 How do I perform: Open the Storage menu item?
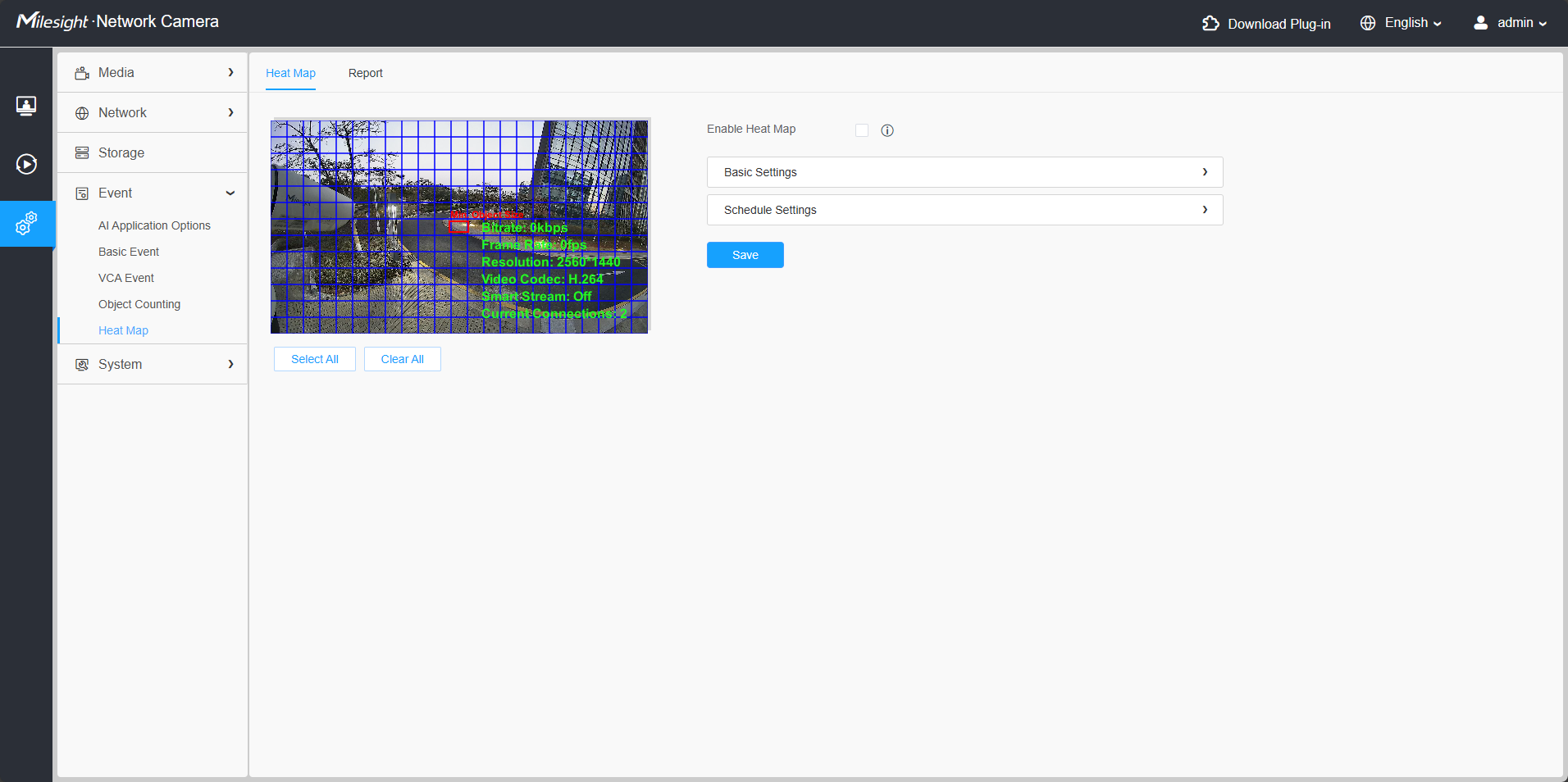[153, 152]
